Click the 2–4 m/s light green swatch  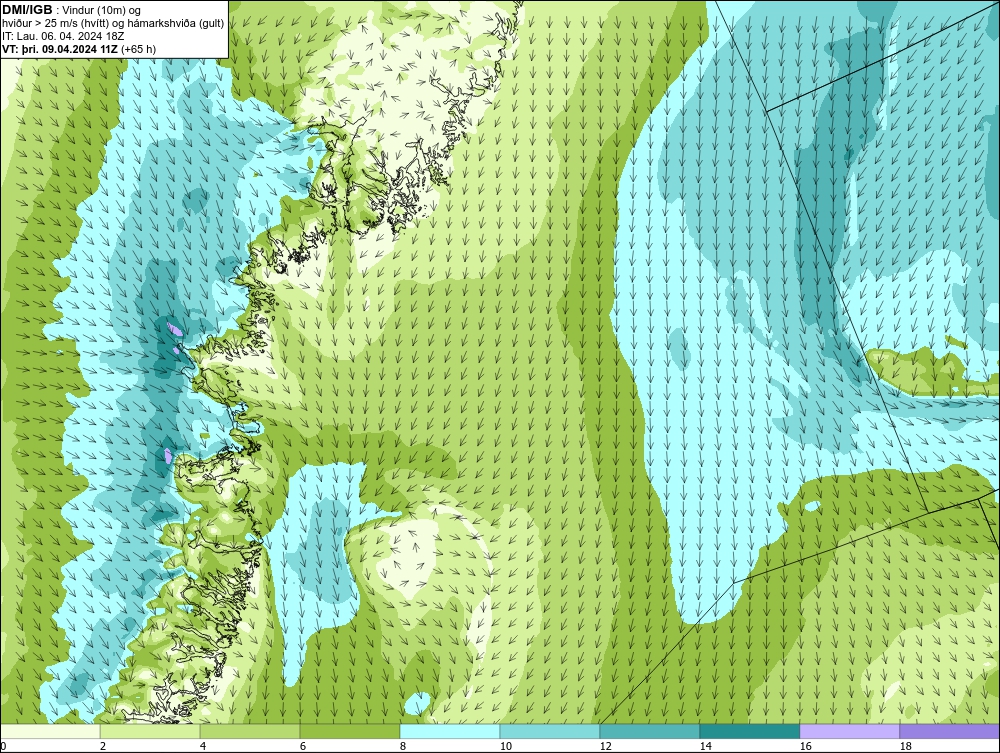pyautogui.click(x=150, y=731)
